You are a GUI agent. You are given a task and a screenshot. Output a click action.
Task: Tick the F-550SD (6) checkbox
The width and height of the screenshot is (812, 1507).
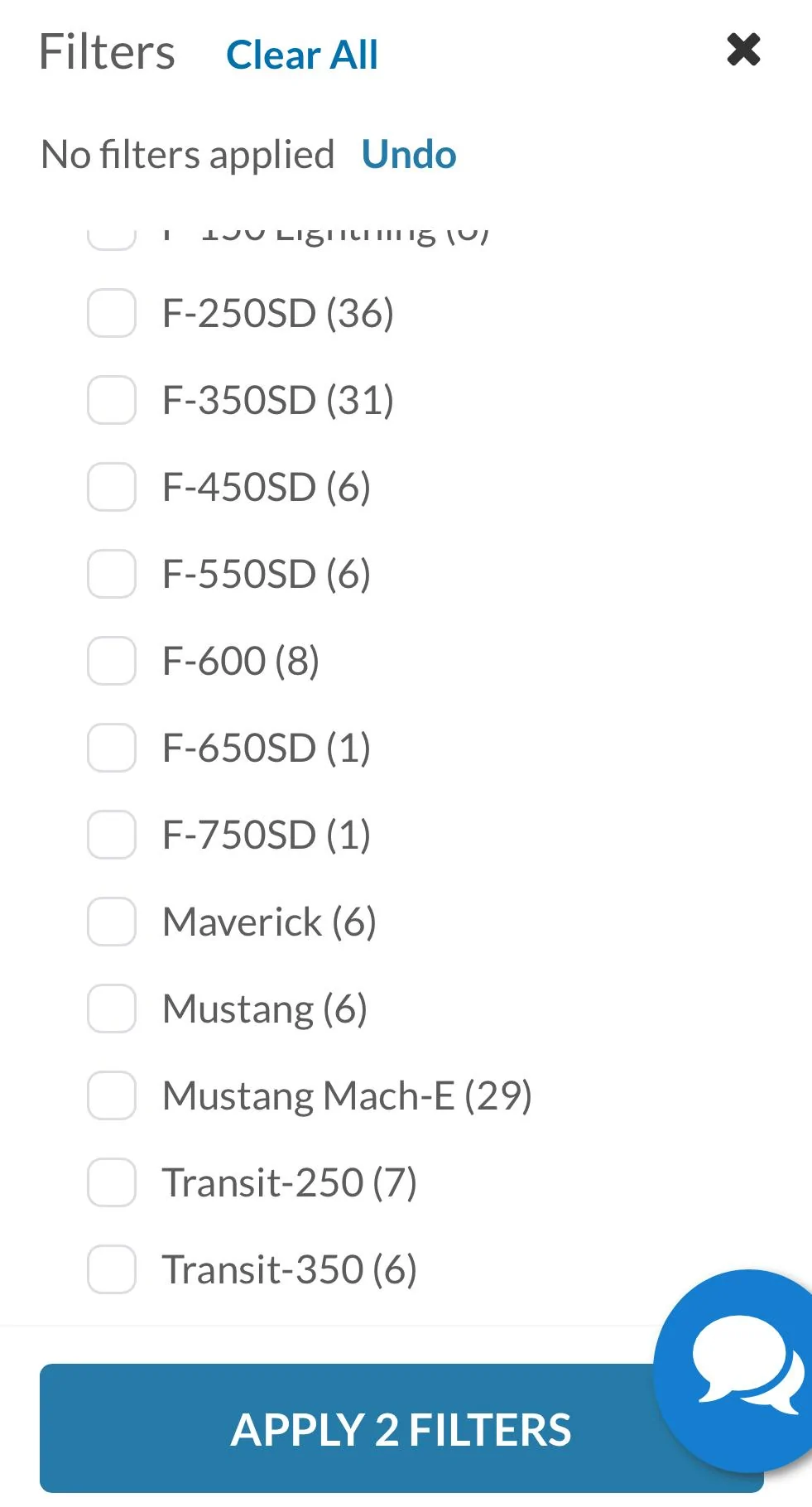point(112,574)
